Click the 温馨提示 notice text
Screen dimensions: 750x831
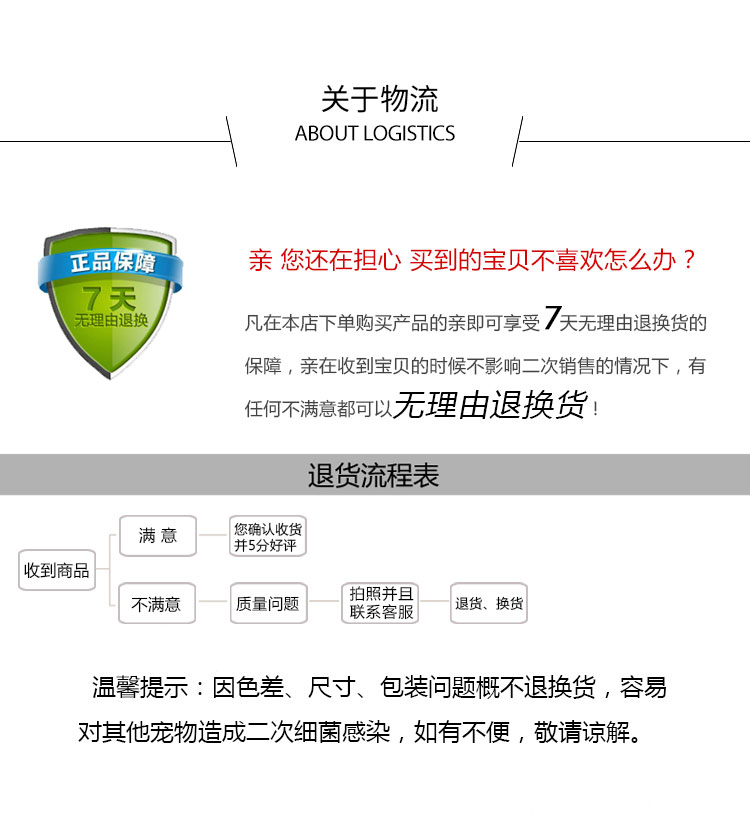tap(140, 687)
